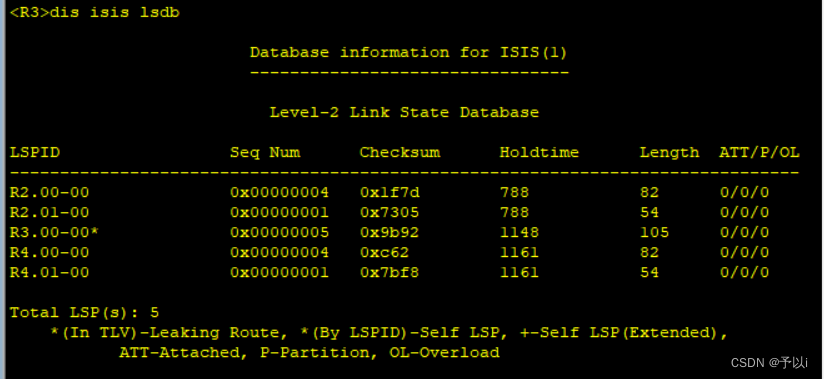Image resolution: width=824 pixels, height=379 pixels.
Task: Click holdtime 1161 in the R4.00-00 row
Action: pos(519,253)
